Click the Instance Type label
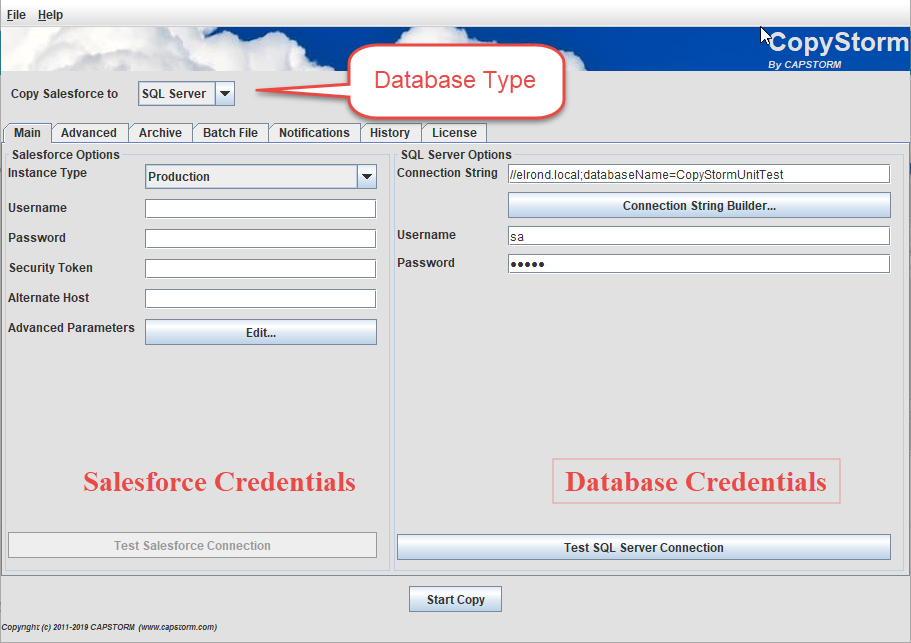Image resolution: width=911 pixels, height=643 pixels. coord(48,173)
